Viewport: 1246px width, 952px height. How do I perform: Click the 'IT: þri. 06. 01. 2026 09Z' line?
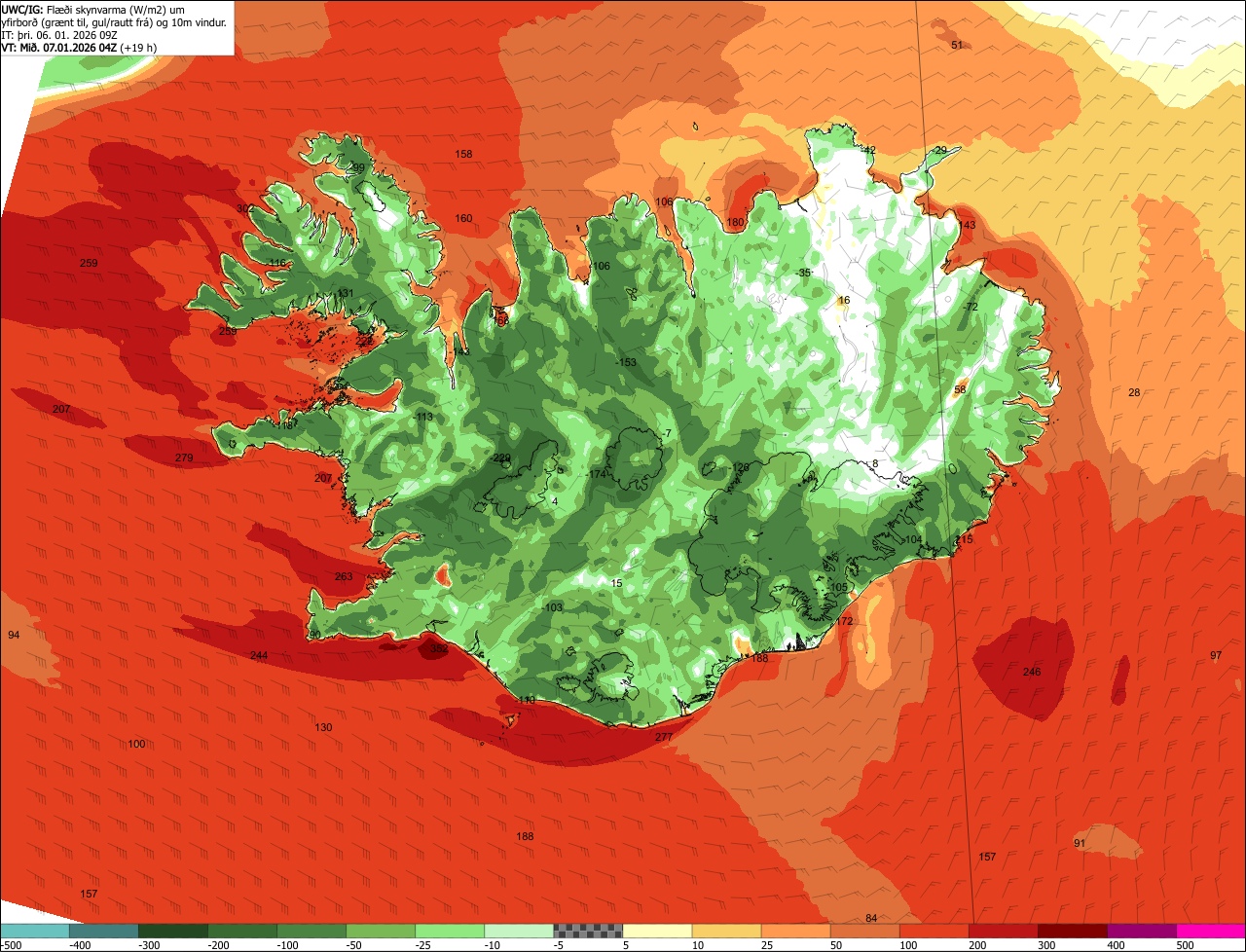coord(60,34)
